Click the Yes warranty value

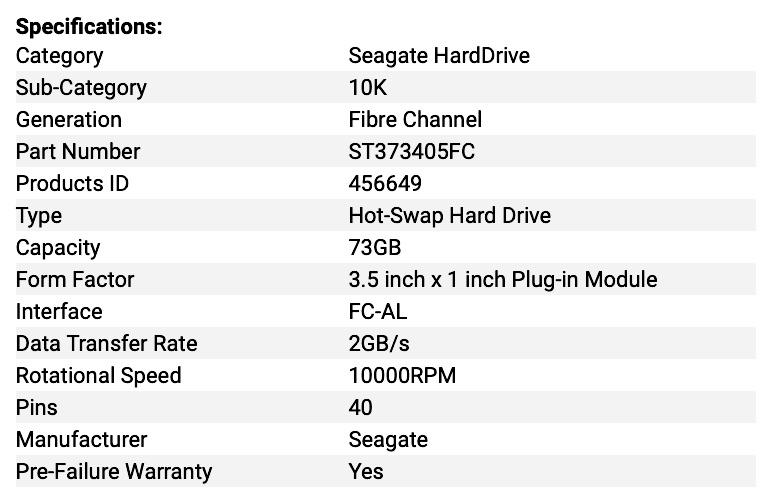[x=366, y=471]
